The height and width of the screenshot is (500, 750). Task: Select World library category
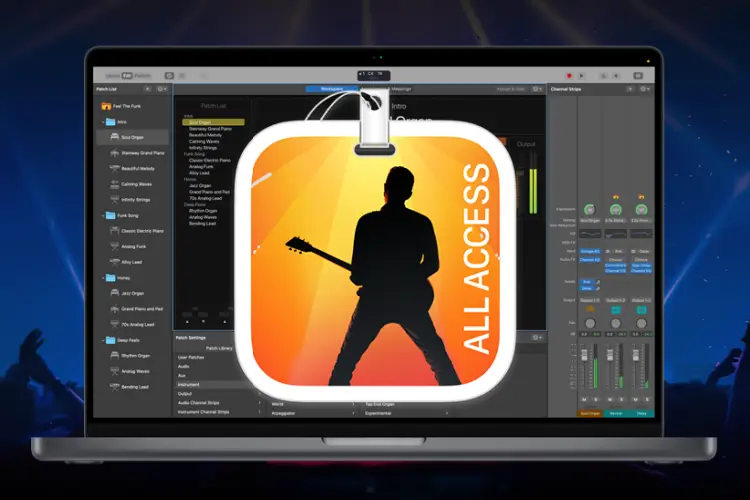pyautogui.click(x=277, y=404)
